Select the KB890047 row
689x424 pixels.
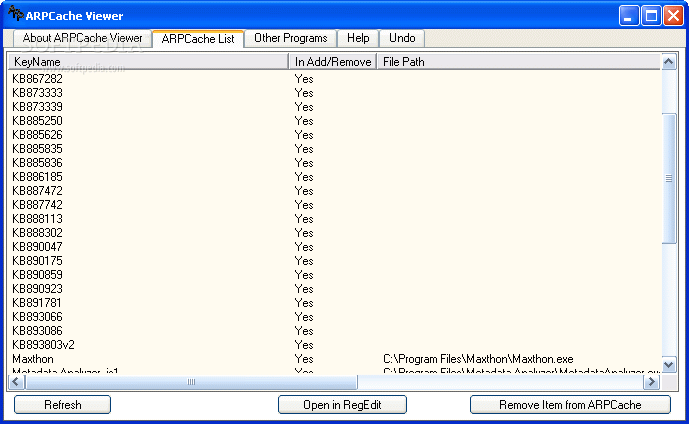point(334,247)
